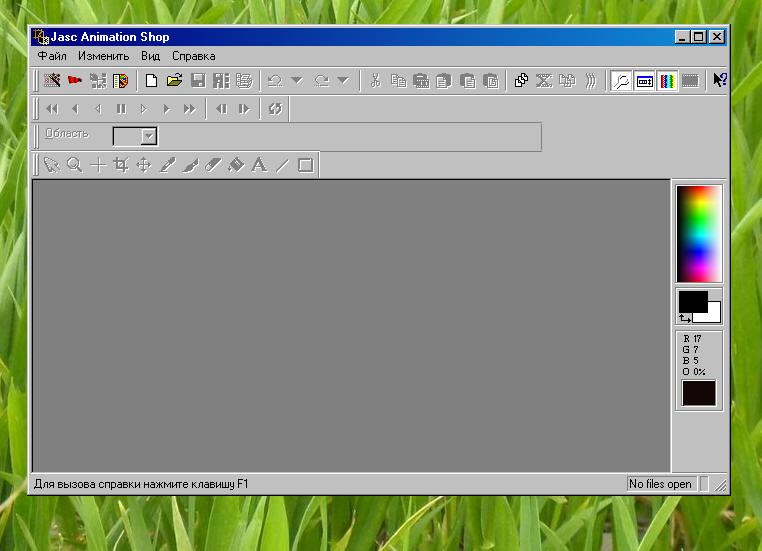
Task: Create a new animation with blank page icon
Action: 152,81
